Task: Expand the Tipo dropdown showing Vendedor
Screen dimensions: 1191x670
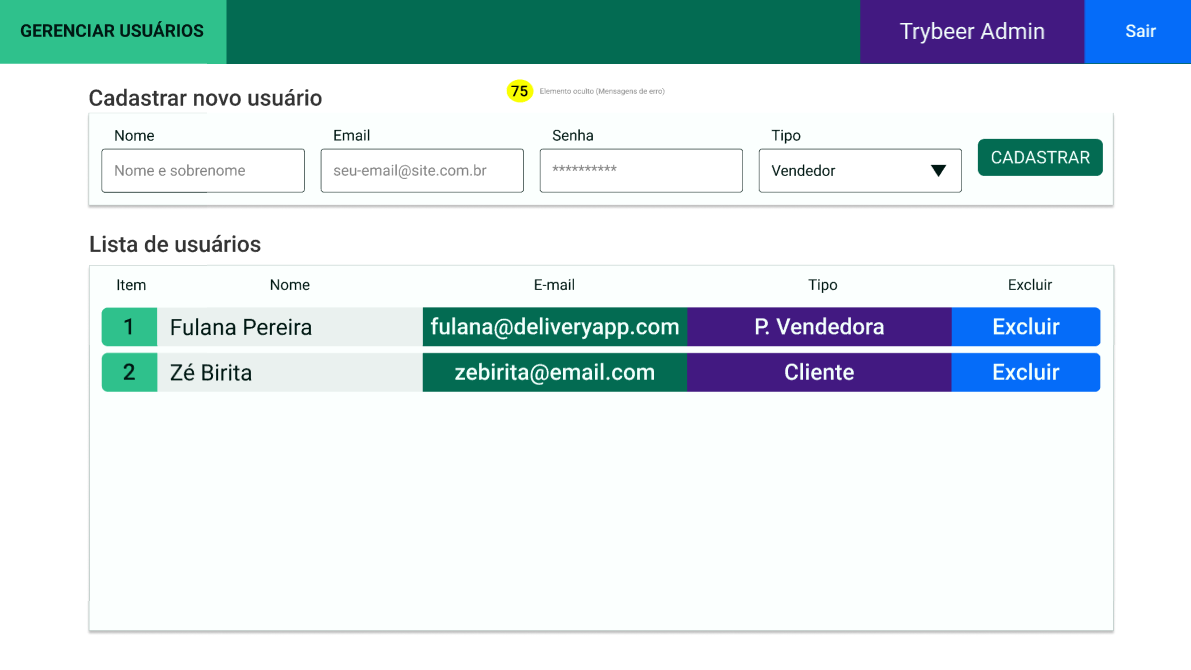Action: 860,171
